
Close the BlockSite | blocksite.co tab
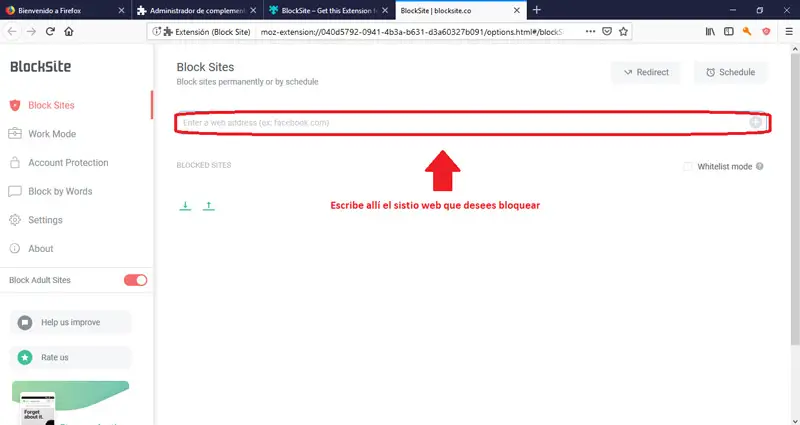click(x=516, y=10)
